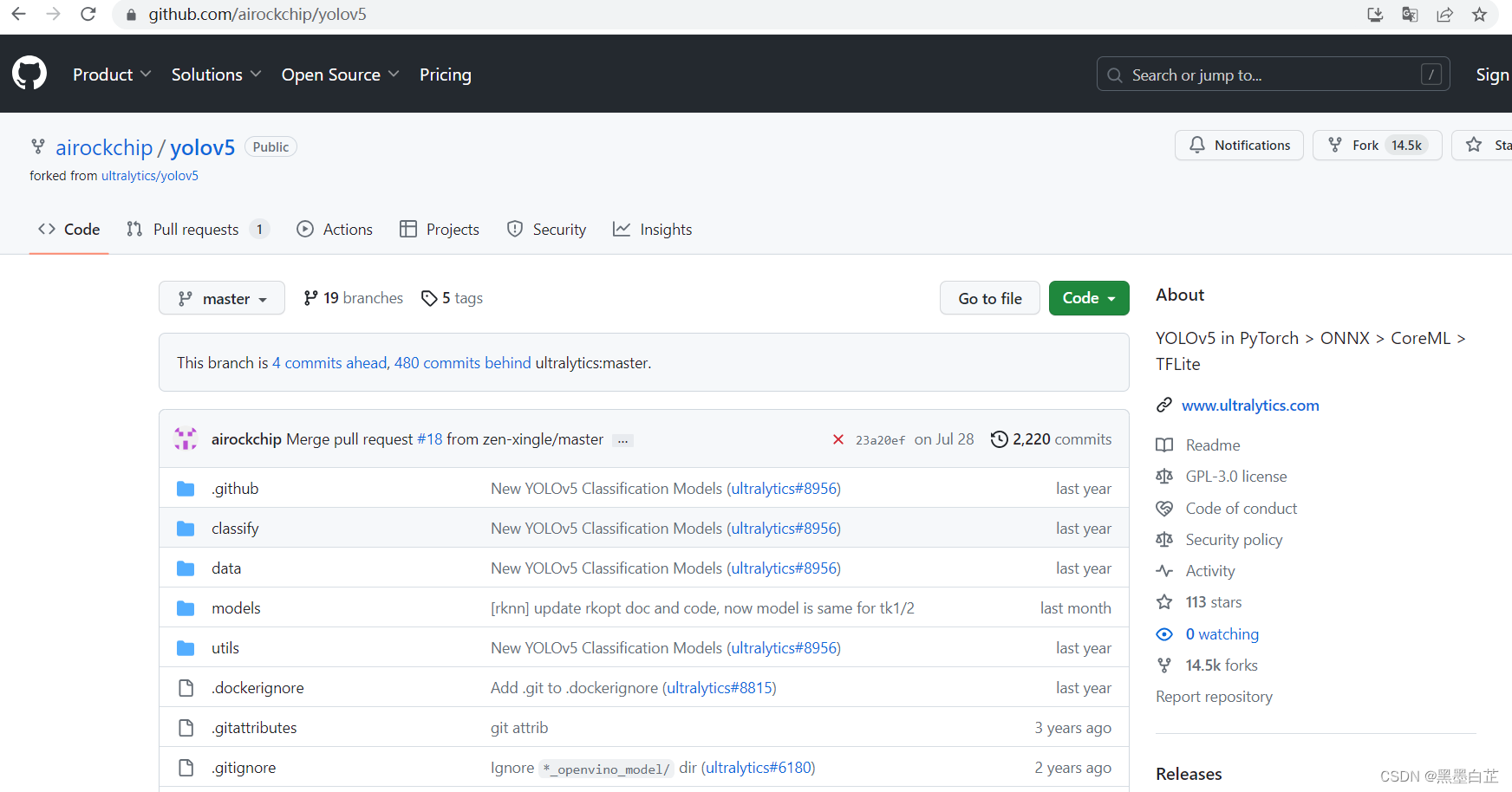
Task: Click the classify folder icon
Action: pos(186,529)
